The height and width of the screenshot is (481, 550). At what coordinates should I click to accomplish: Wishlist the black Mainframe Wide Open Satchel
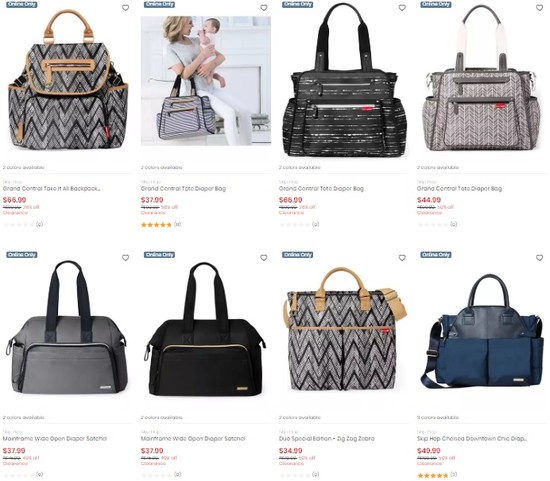coord(263,258)
